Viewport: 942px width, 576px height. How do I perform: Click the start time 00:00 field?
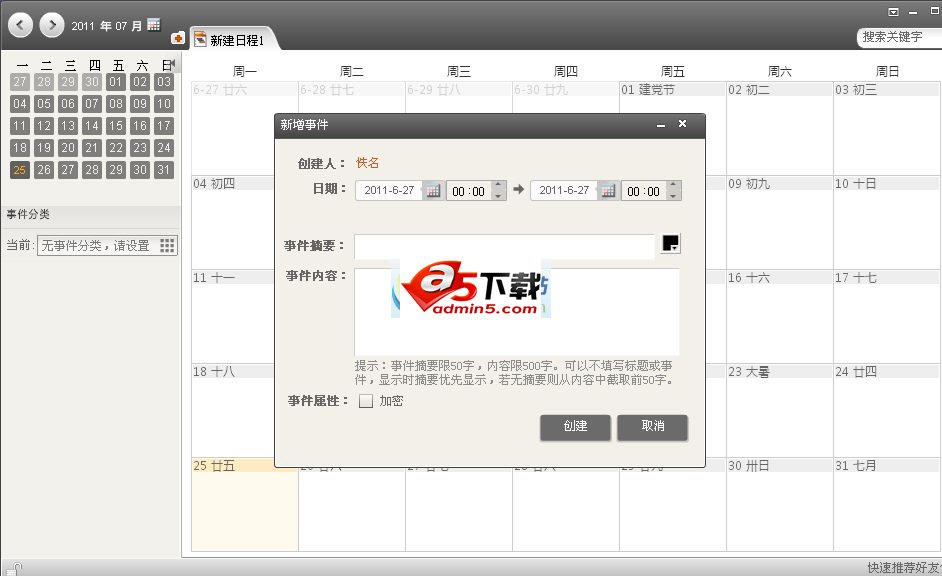click(x=469, y=191)
